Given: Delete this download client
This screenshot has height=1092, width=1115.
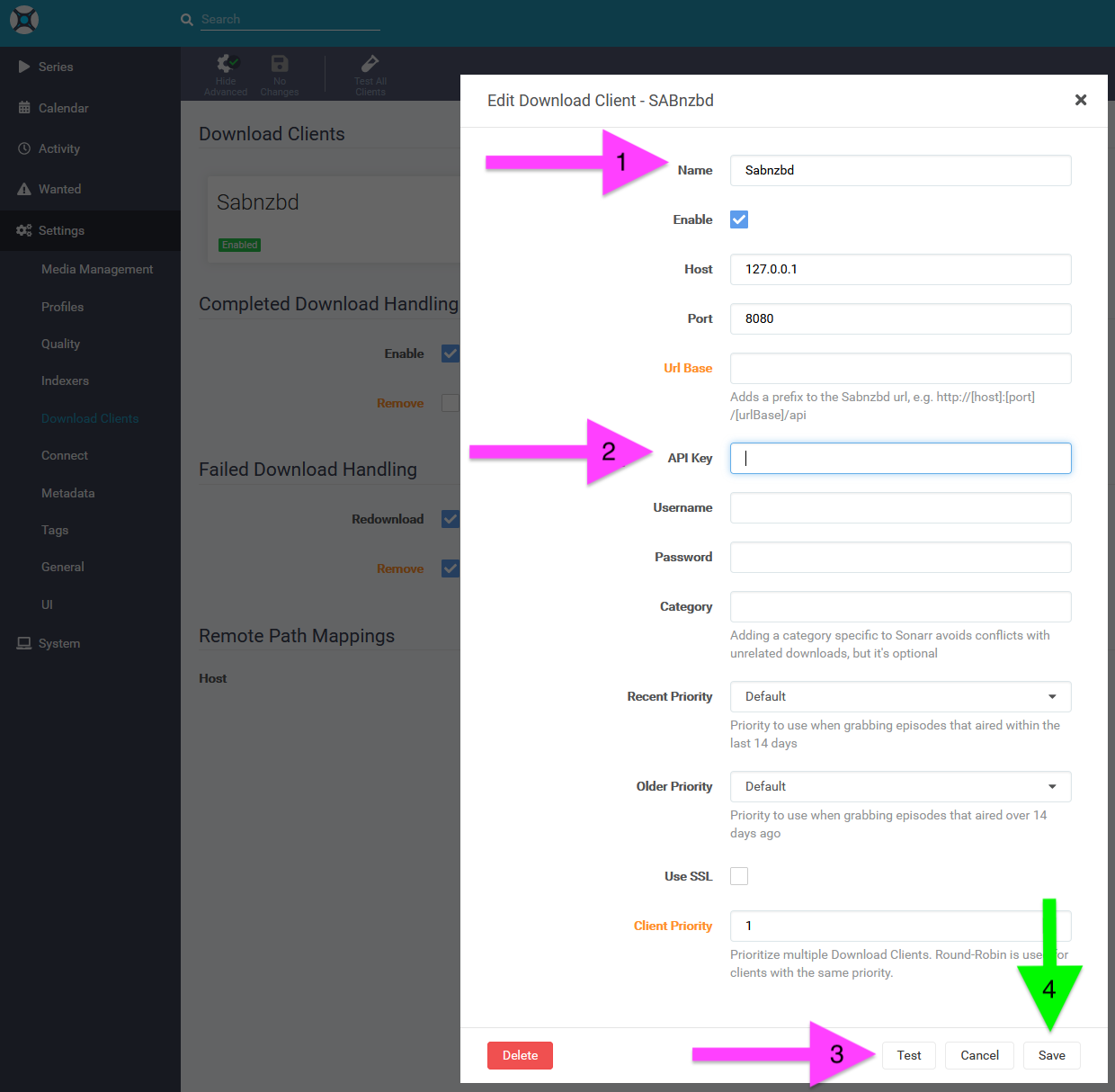Looking at the screenshot, I should click(520, 1055).
